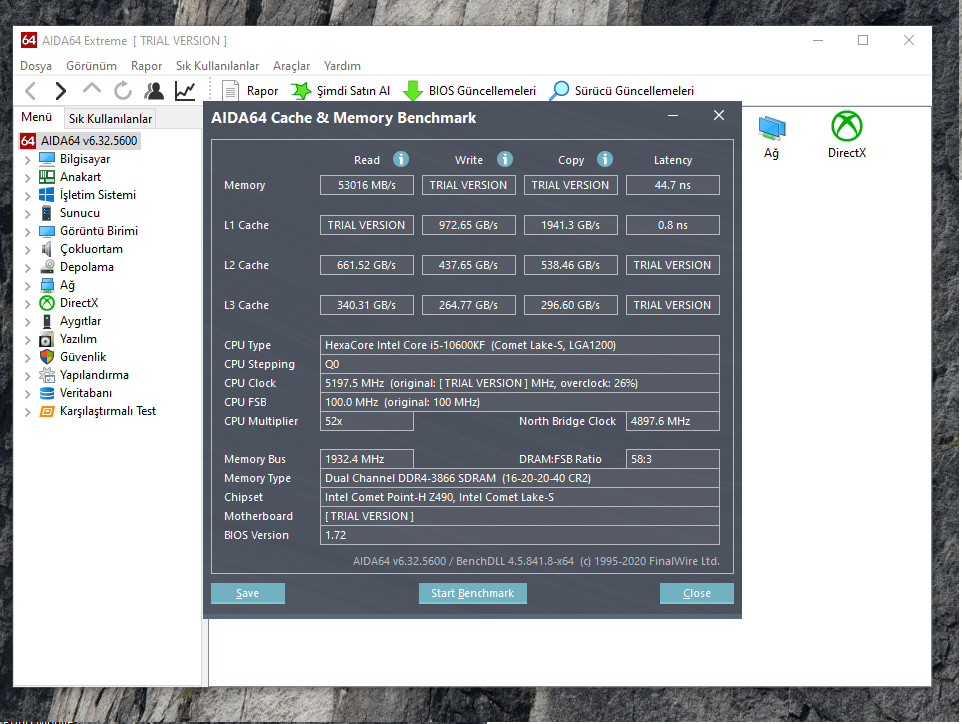The width and height of the screenshot is (962, 724).
Task: Open the user profile icon in toolbar
Action: click(x=154, y=91)
